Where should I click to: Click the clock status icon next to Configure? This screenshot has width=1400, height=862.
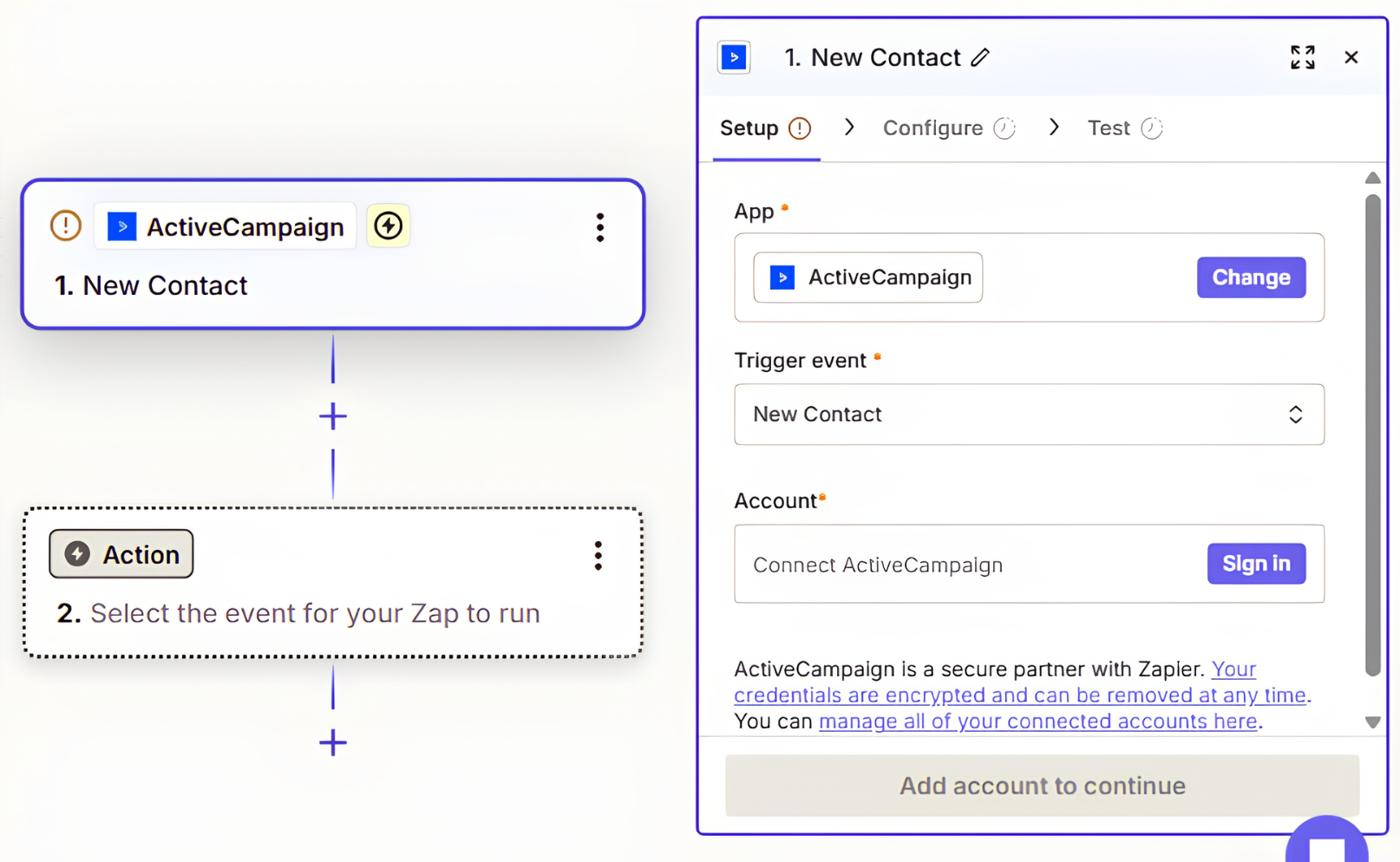(1004, 128)
